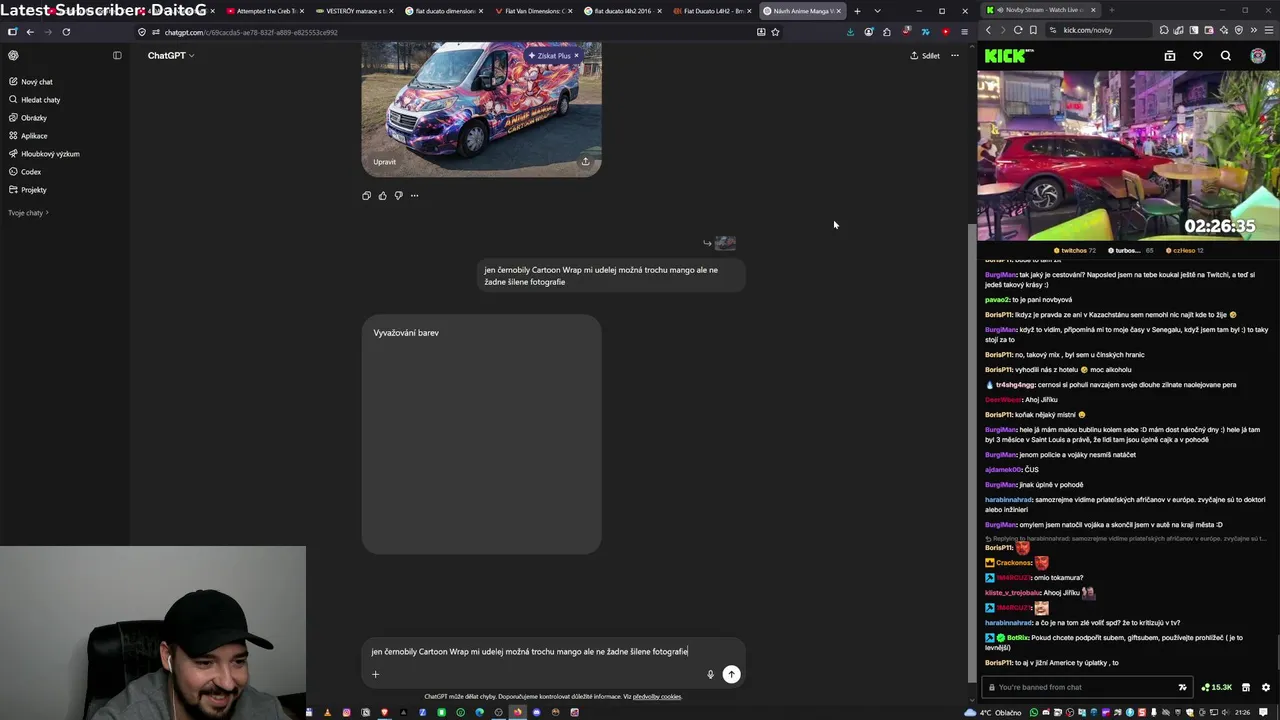Give thumbs down to the response
Screen dimensions: 1280x720
click(398, 196)
